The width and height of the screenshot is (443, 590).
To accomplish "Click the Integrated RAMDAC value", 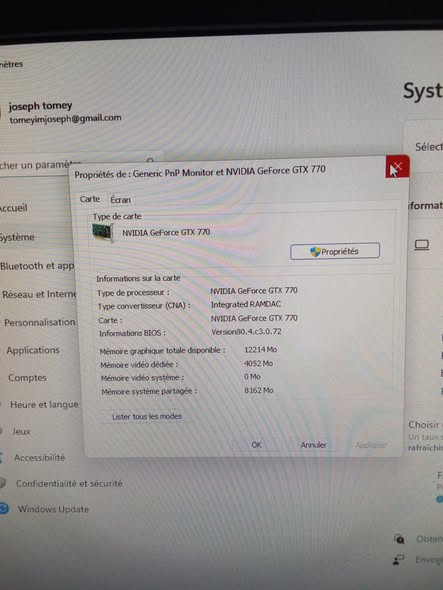I will [x=246, y=304].
